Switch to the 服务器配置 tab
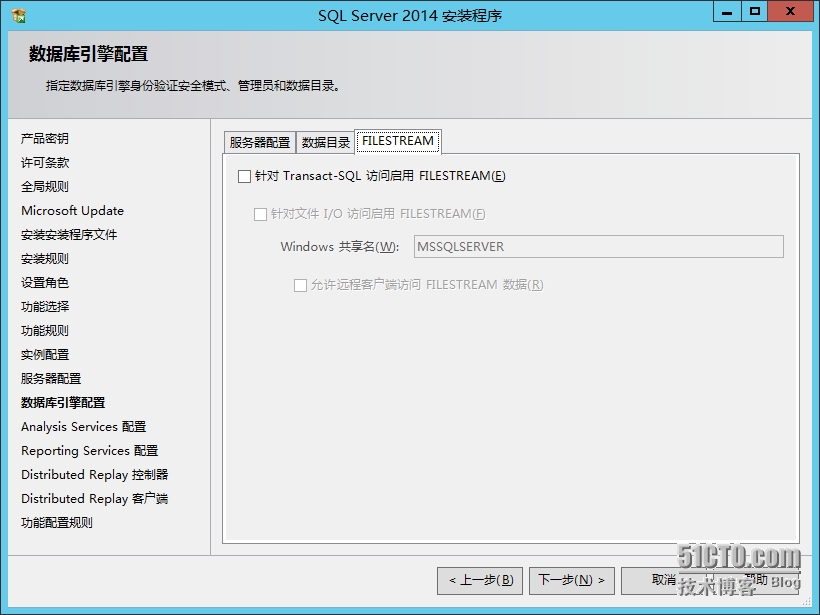The width and height of the screenshot is (820, 615). coord(259,142)
